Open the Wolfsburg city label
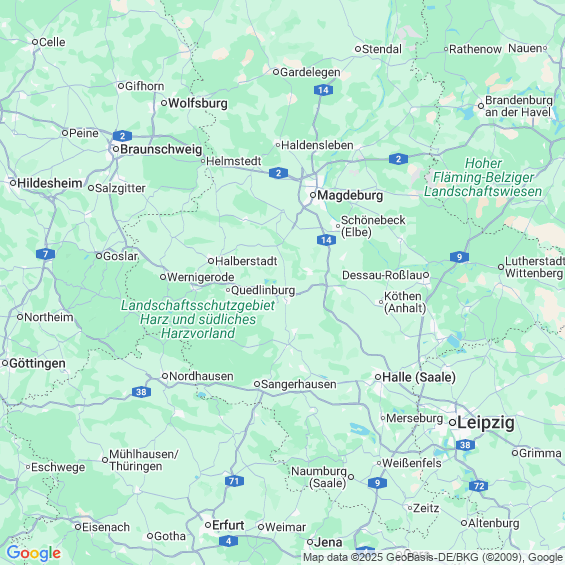 [198, 103]
